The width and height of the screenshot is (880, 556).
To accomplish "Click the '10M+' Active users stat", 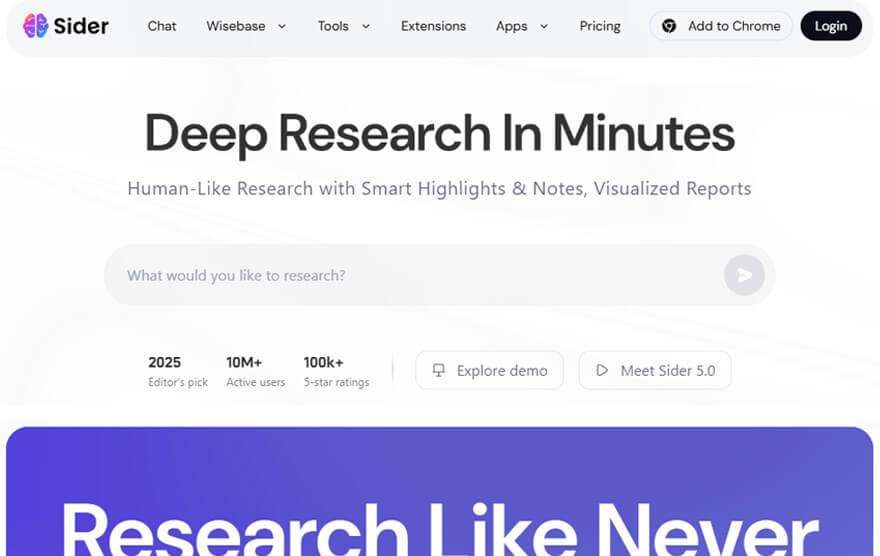I will tap(255, 371).
